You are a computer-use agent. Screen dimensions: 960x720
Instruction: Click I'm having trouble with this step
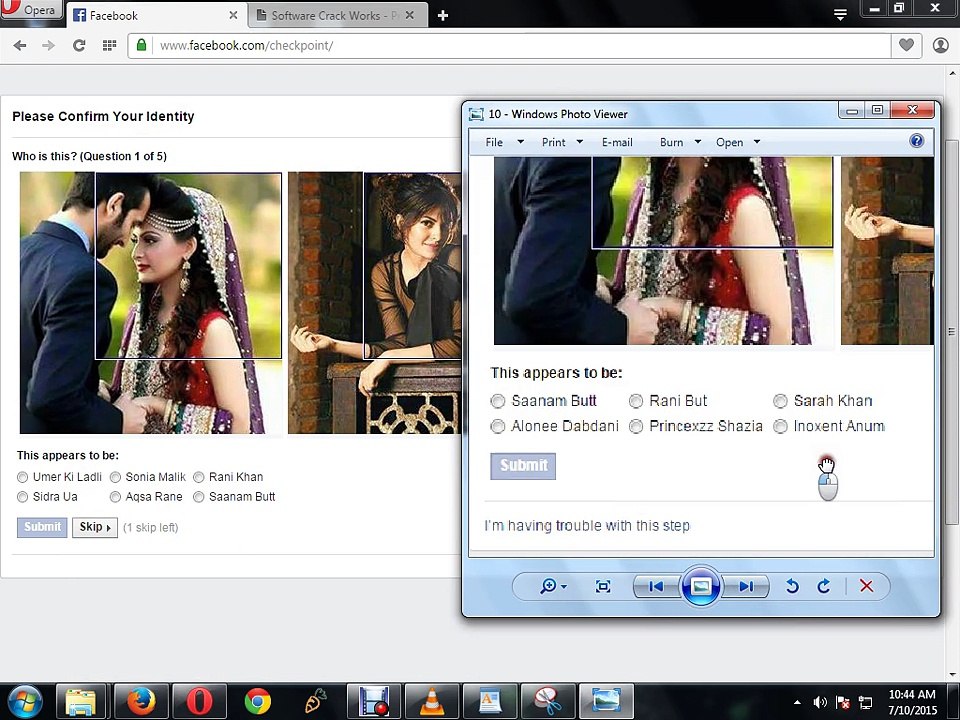coord(587,526)
